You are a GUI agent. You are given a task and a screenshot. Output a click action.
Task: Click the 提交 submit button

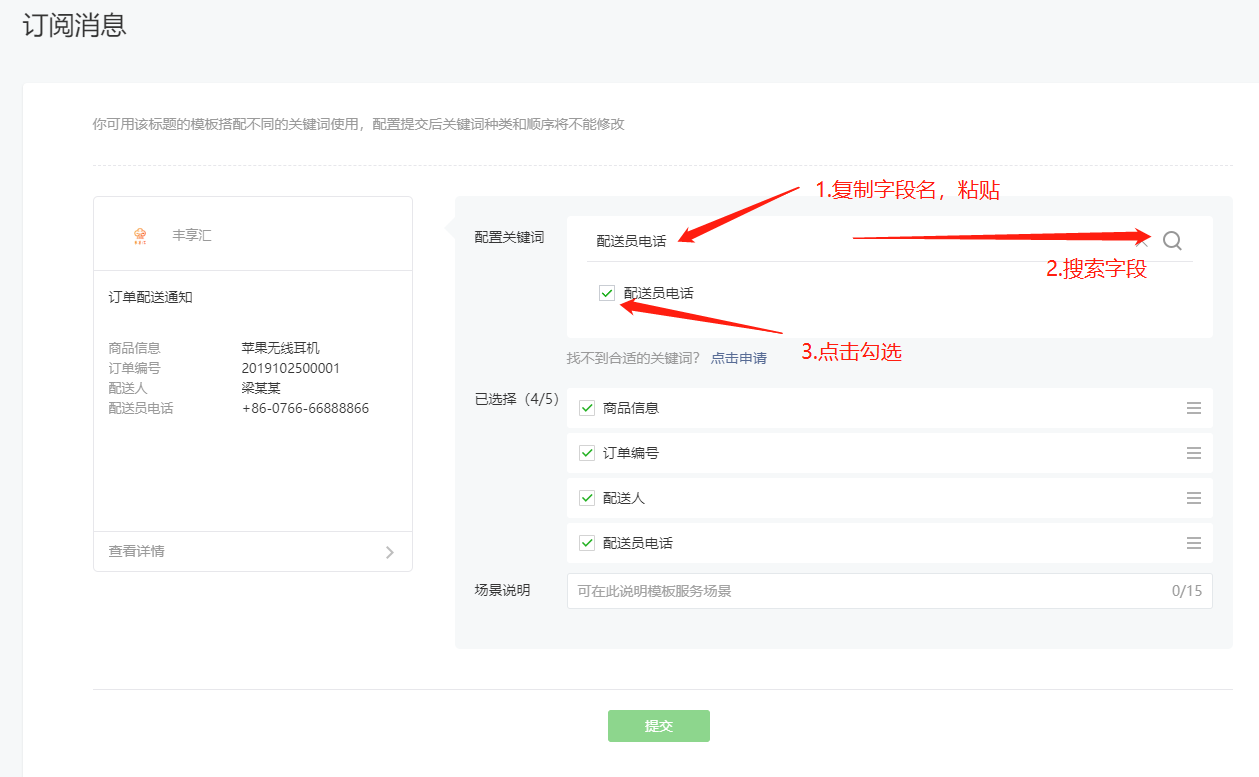[658, 726]
